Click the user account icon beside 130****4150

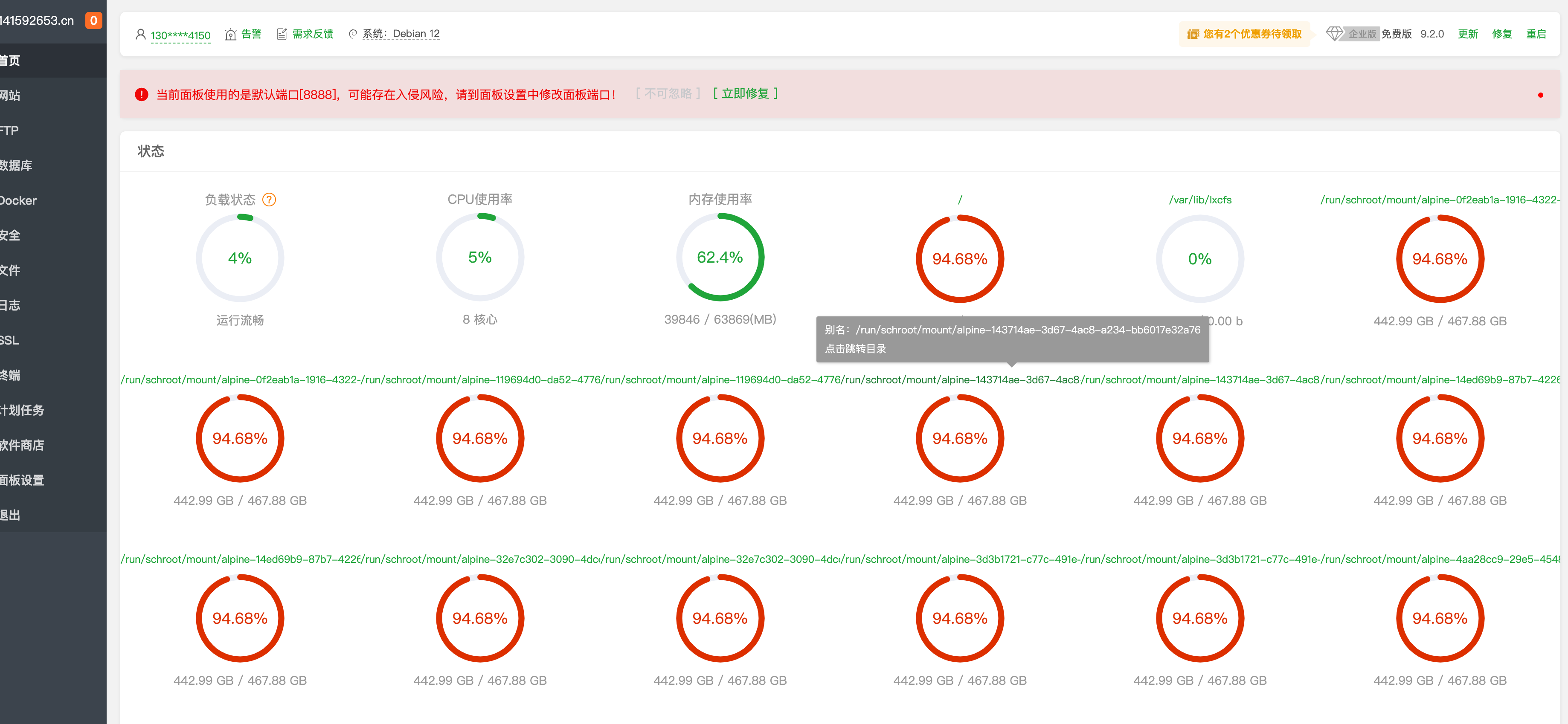click(x=141, y=34)
